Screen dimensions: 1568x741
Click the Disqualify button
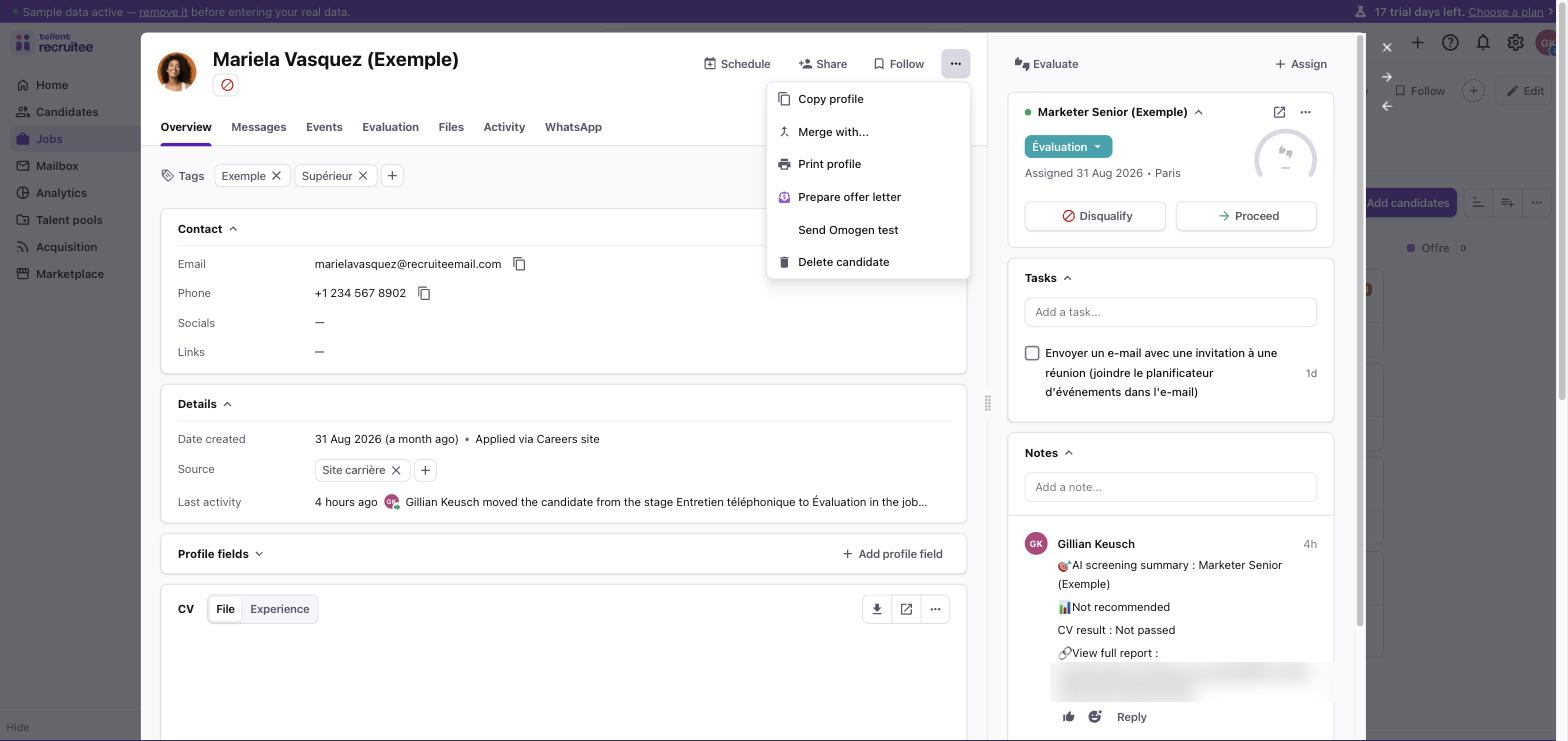click(x=1095, y=216)
